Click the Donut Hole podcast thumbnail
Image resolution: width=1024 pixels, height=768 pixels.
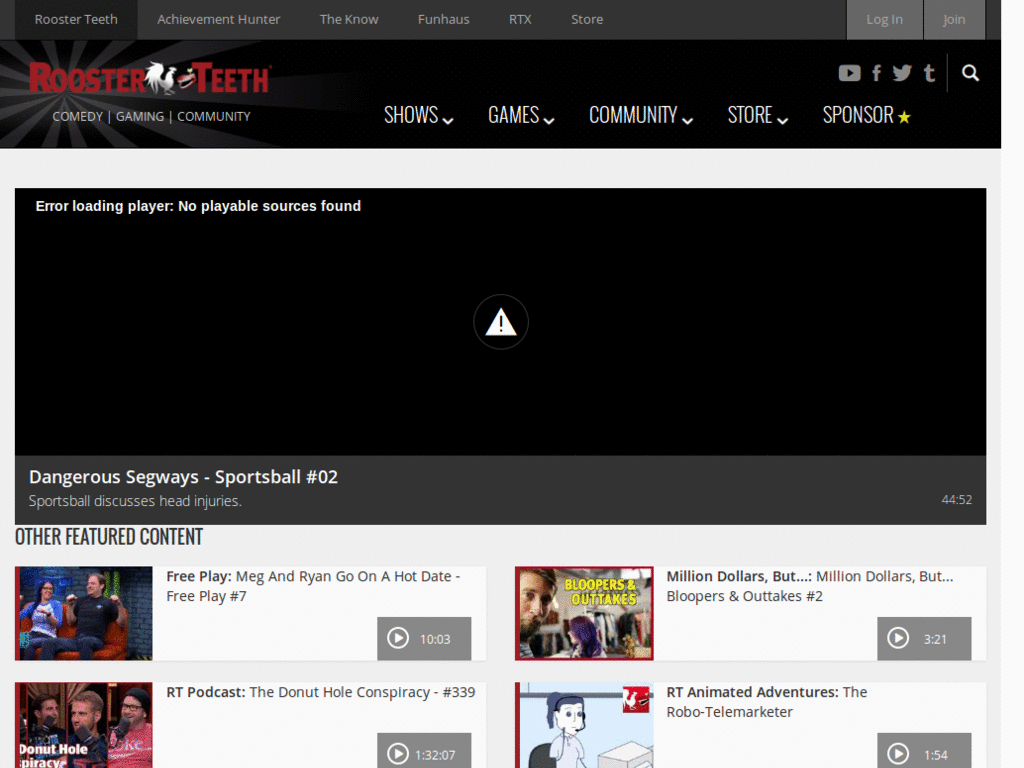coord(84,725)
